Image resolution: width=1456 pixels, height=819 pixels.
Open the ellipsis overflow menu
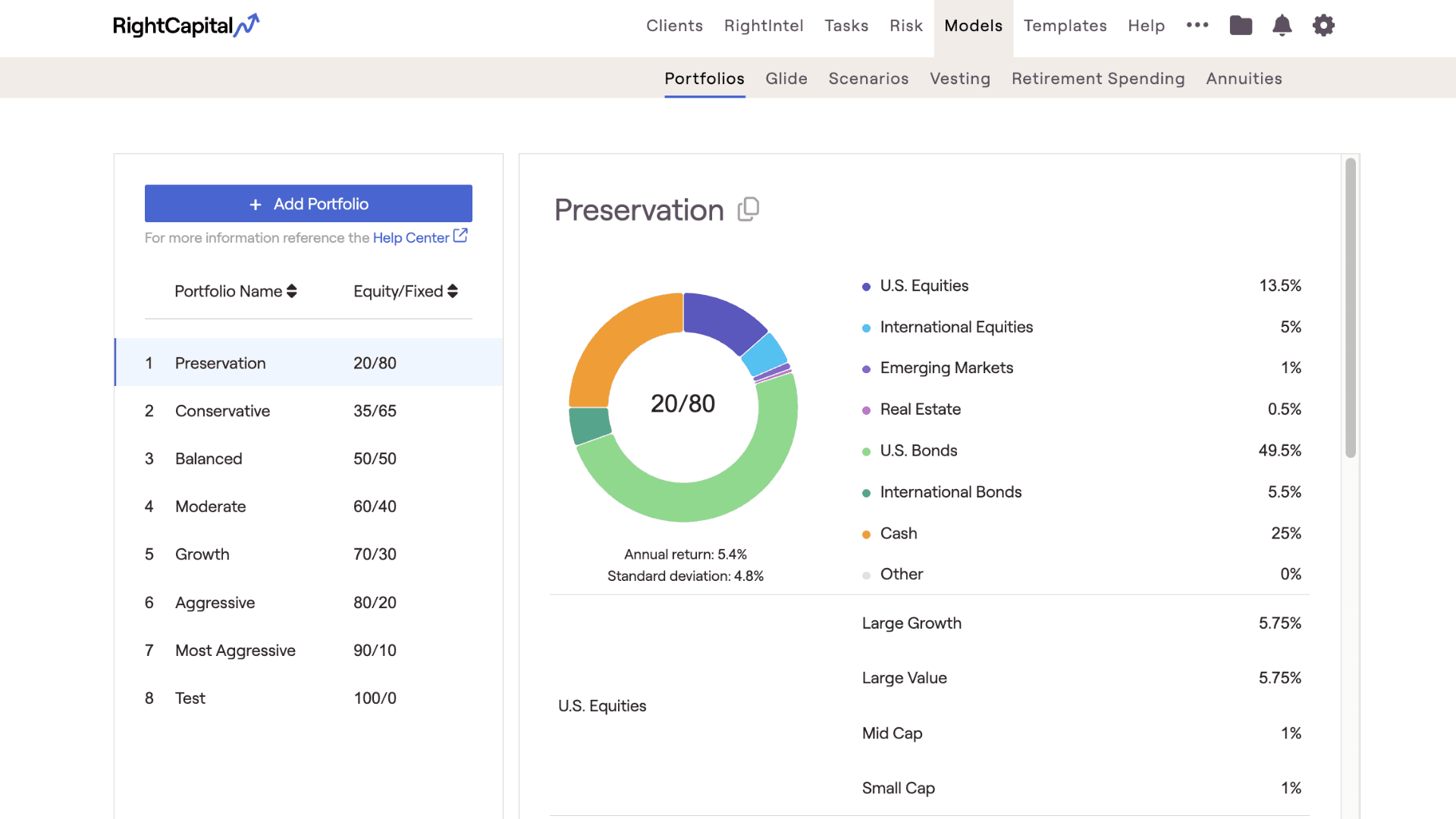point(1197,25)
